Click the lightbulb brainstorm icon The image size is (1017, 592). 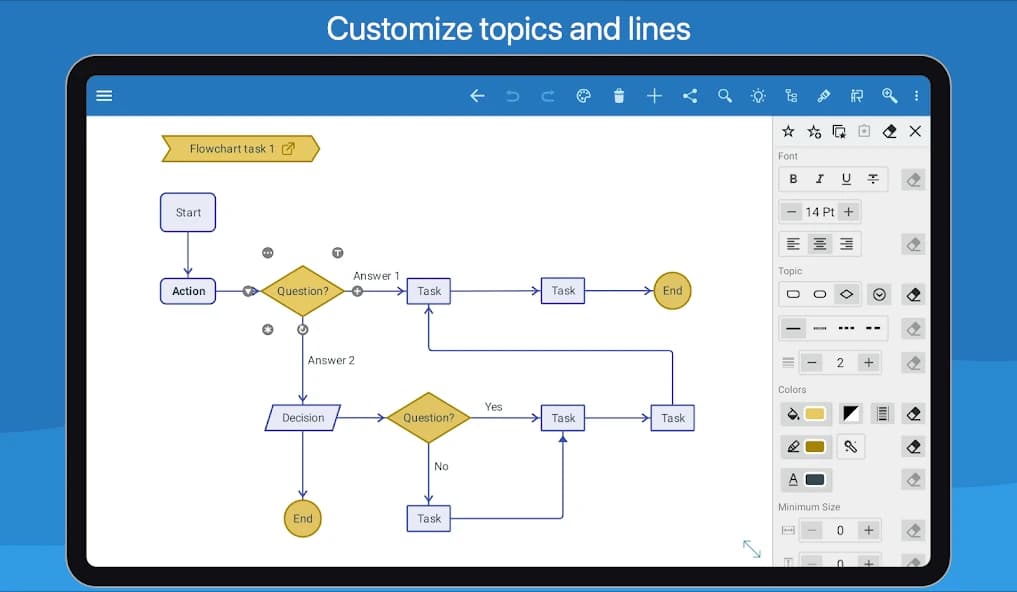click(x=757, y=95)
